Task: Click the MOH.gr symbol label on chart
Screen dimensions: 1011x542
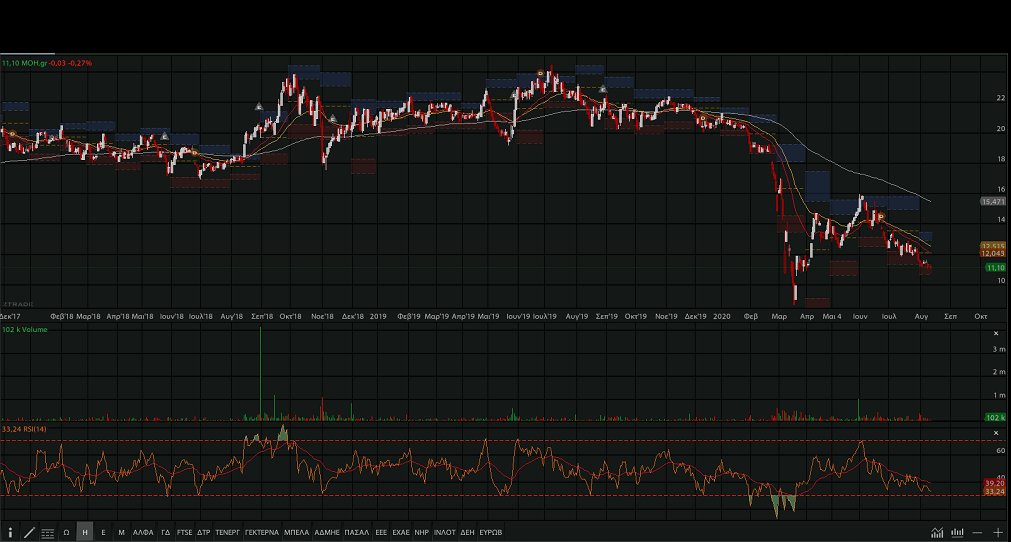Action: point(36,63)
